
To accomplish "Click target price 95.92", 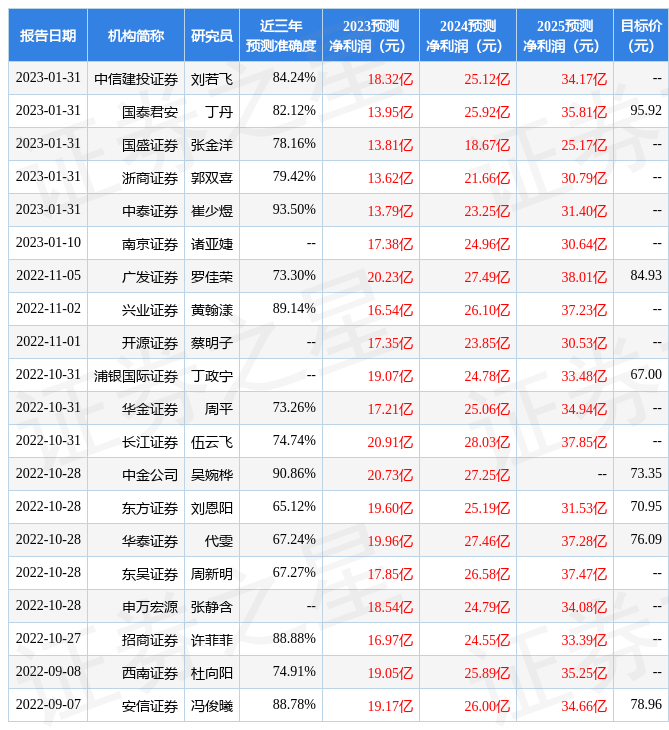I will (646, 110).
